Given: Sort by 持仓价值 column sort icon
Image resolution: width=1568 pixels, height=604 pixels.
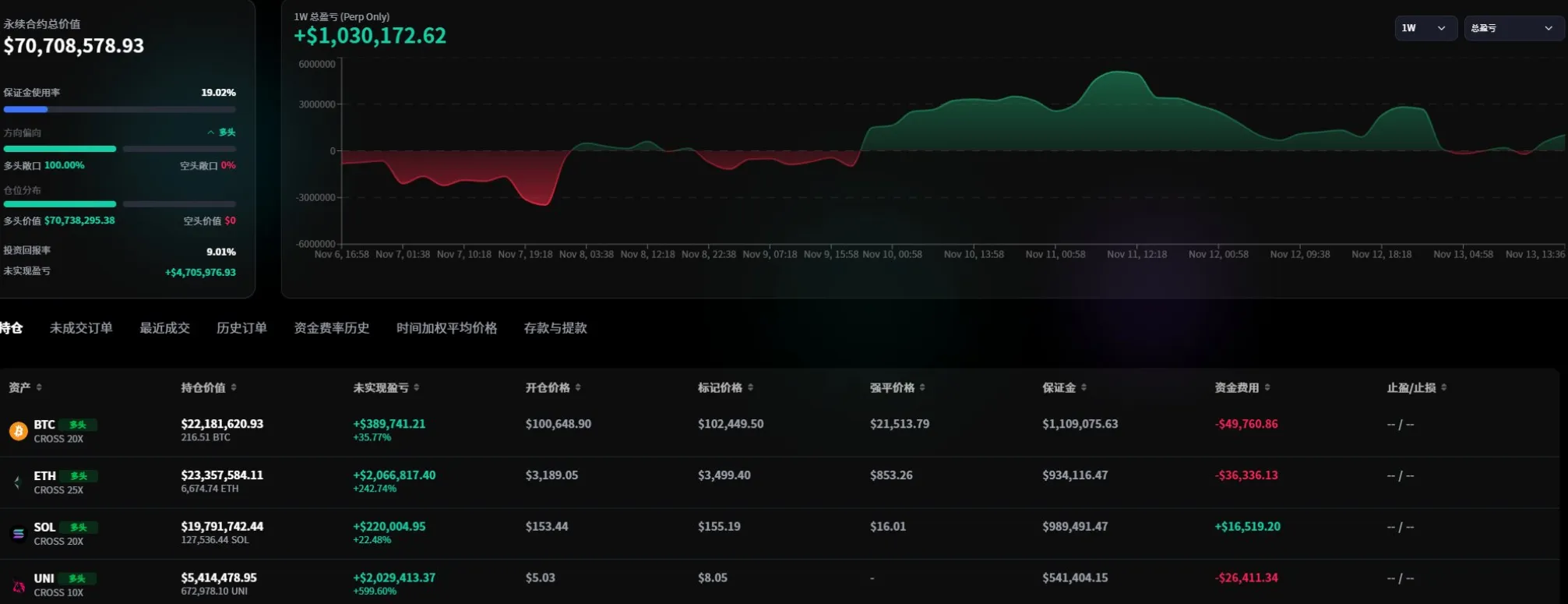Looking at the screenshot, I should pyautogui.click(x=234, y=387).
